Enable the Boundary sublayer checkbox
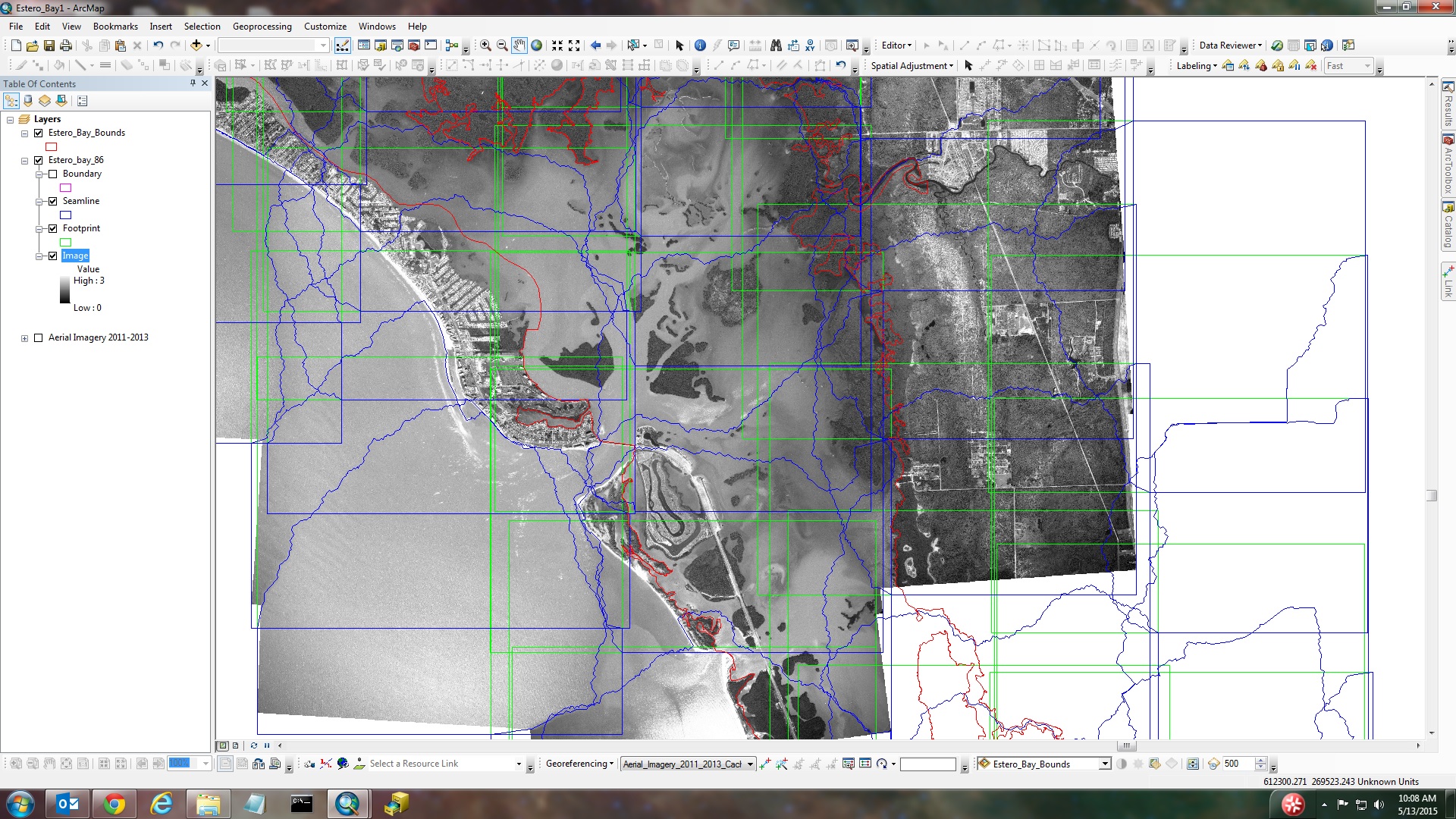This screenshot has height=819, width=1456. [53, 174]
